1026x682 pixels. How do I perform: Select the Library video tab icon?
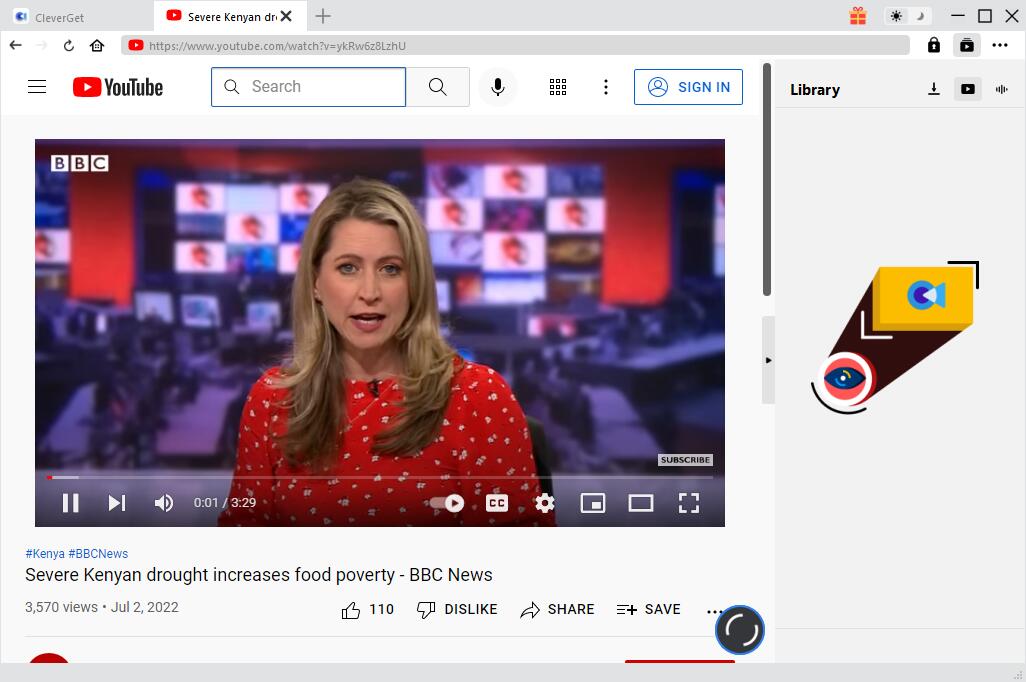pos(967,89)
